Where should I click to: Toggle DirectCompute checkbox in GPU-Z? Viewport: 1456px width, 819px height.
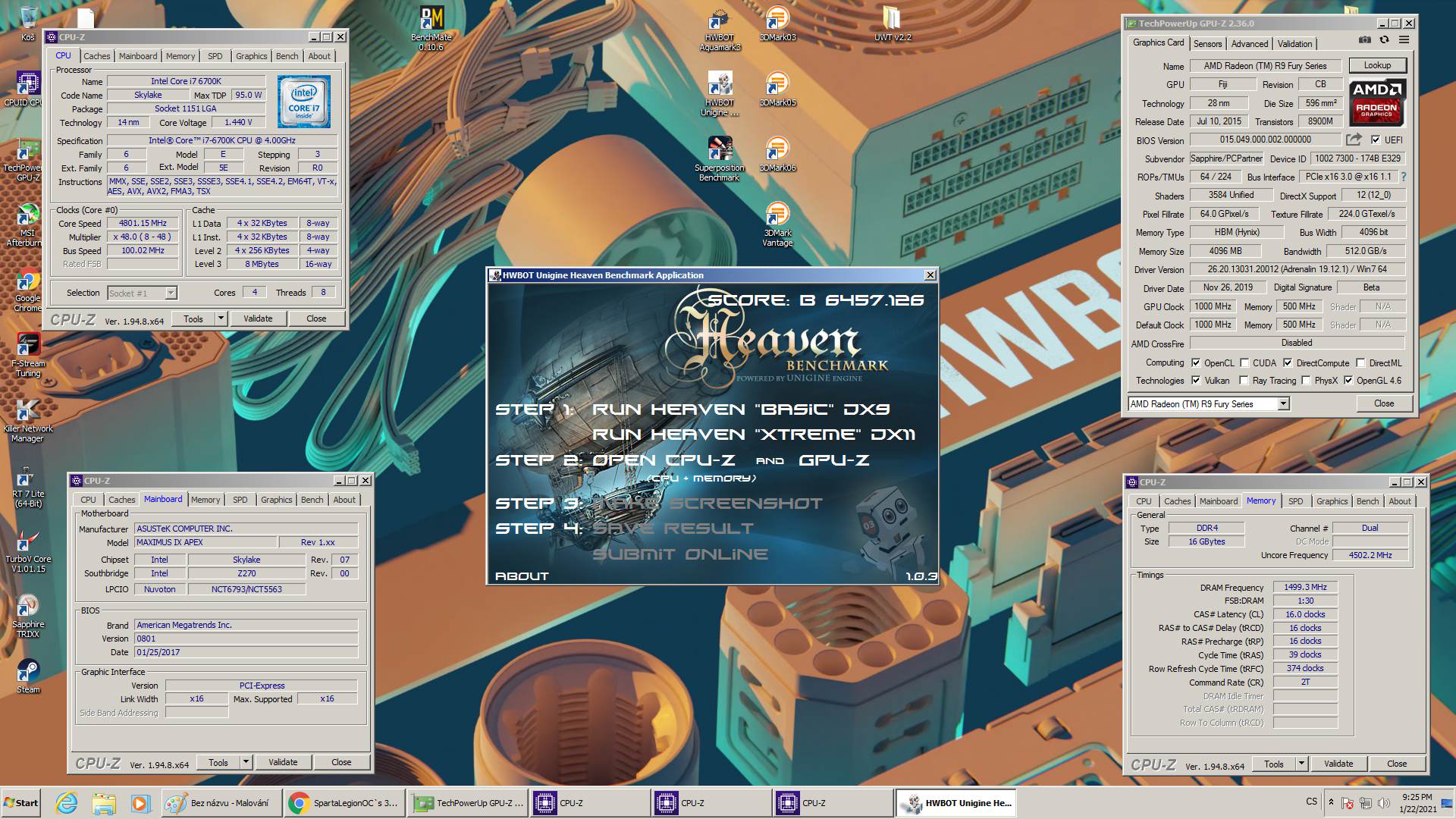pos(1288,362)
